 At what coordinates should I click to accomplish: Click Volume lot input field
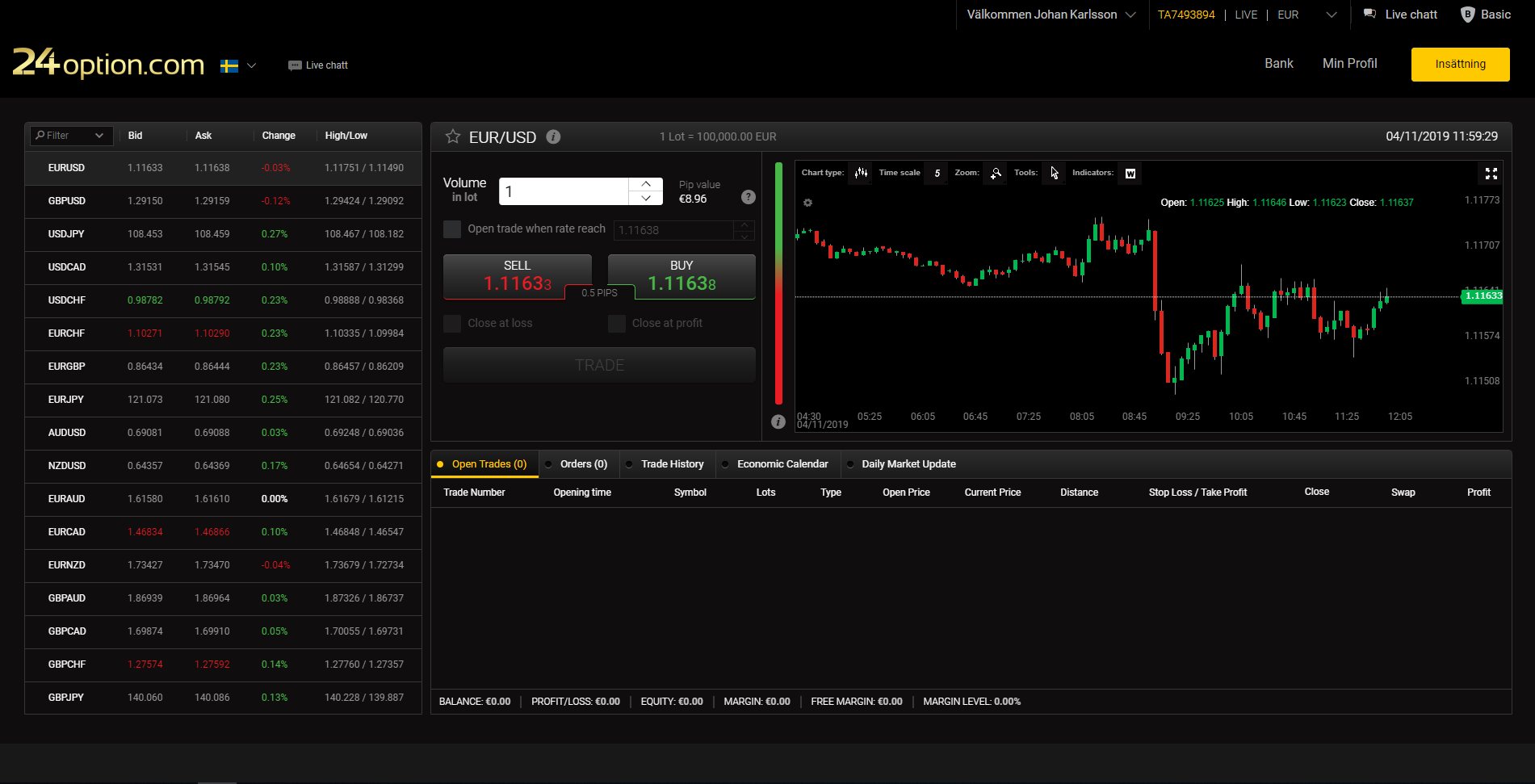pyautogui.click(x=564, y=191)
